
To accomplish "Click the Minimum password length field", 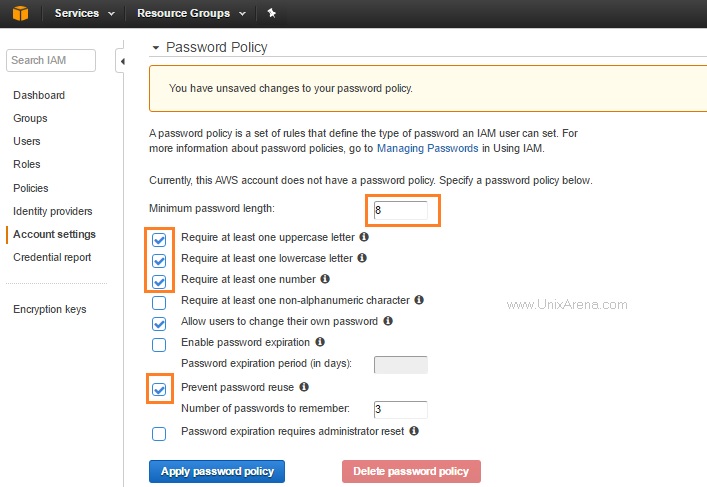I will click(x=400, y=210).
